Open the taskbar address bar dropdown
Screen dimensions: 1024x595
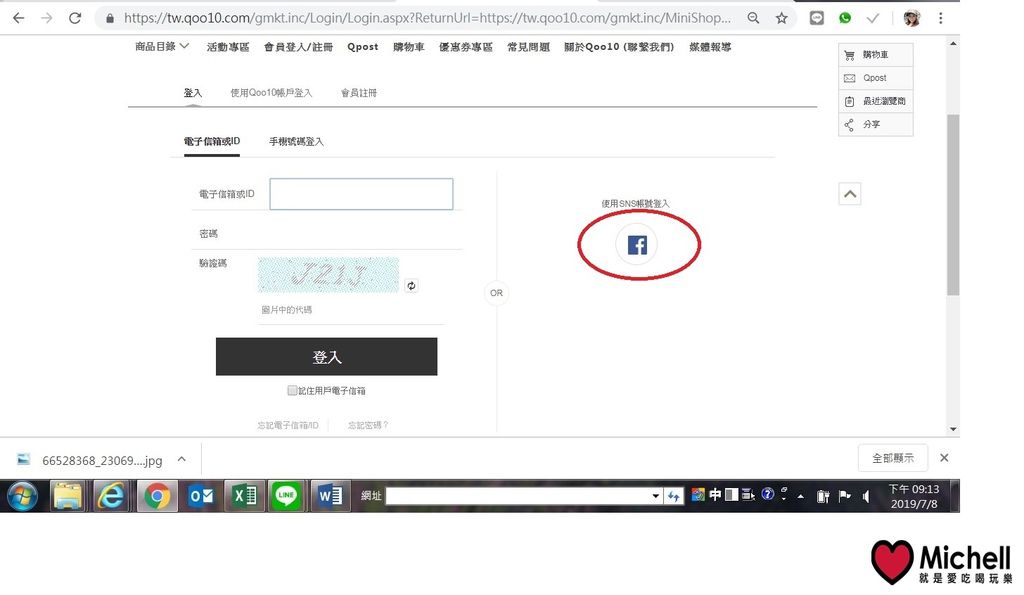click(x=655, y=496)
